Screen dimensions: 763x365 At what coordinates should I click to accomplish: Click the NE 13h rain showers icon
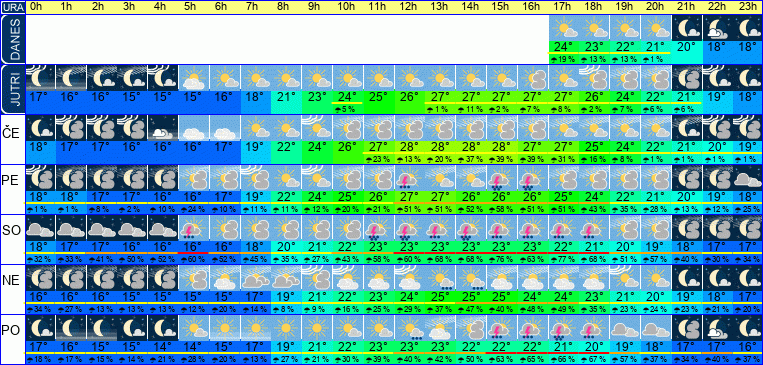click(x=440, y=278)
